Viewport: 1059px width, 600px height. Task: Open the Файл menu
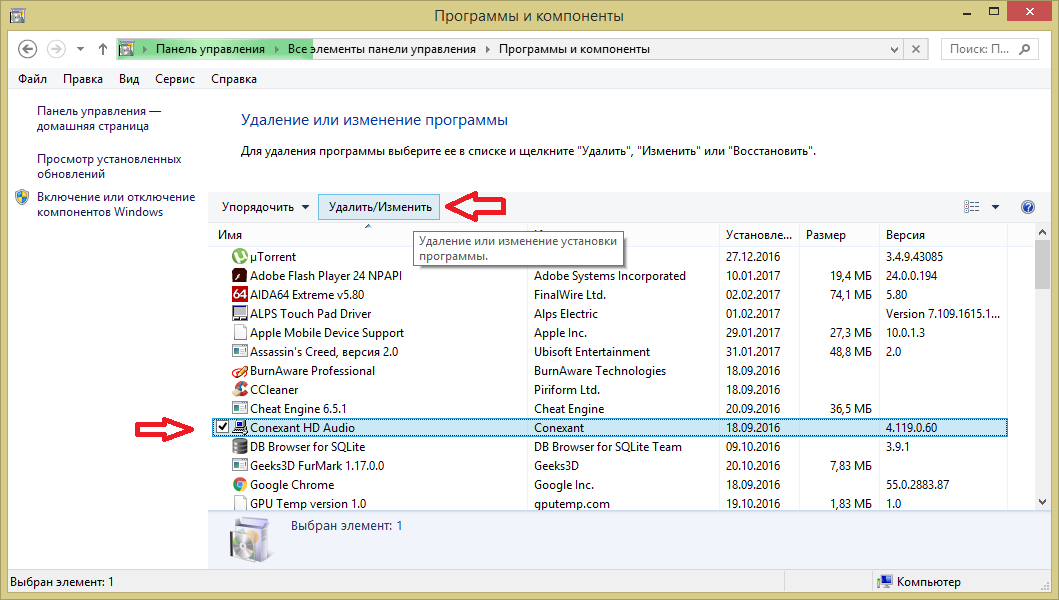[x=32, y=79]
